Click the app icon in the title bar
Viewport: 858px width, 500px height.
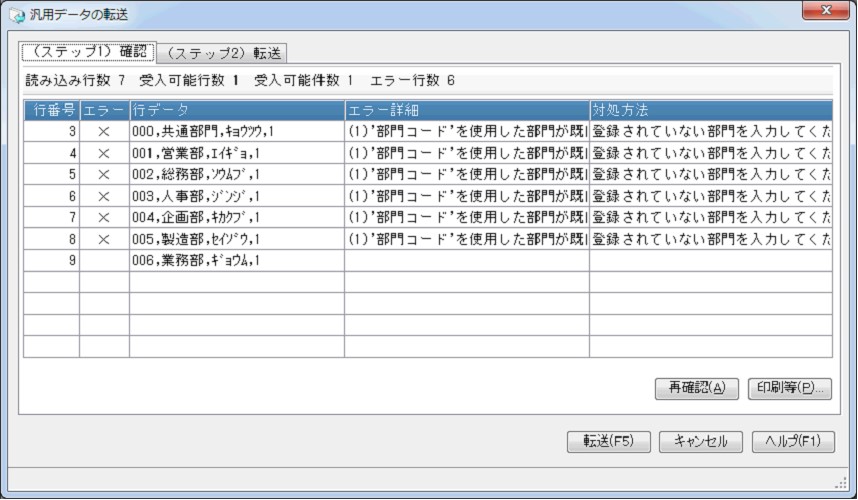(16, 14)
